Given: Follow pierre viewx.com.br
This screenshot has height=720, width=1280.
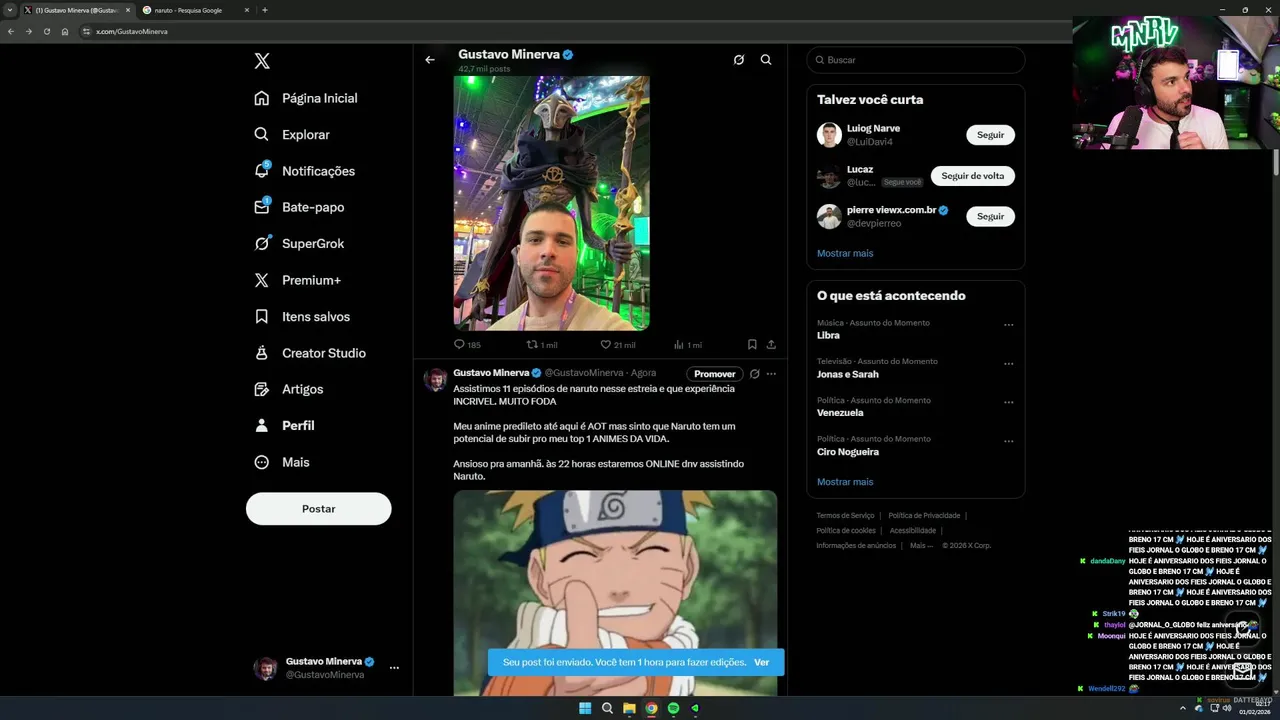Looking at the screenshot, I should pos(990,216).
